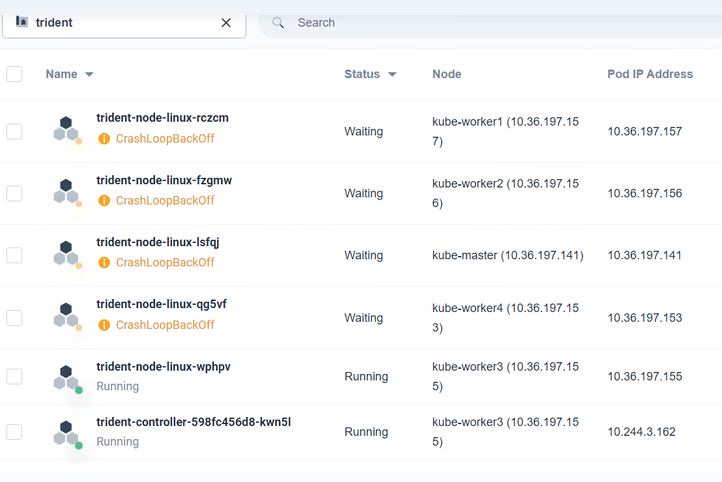Click the search magnifier icon
The height and width of the screenshot is (482, 722).
pos(278,23)
